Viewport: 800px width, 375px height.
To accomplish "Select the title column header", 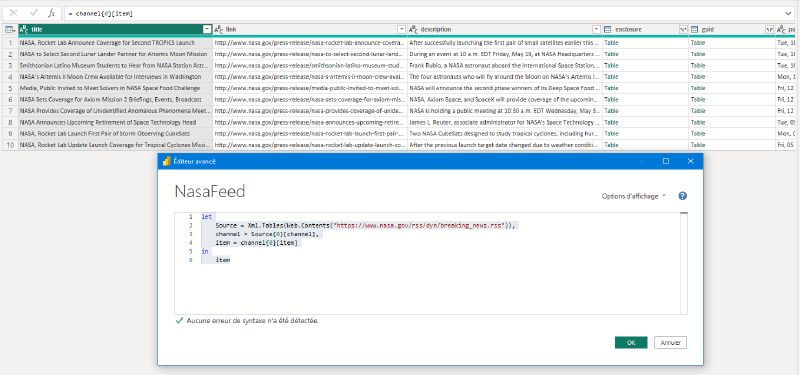I will click(x=115, y=30).
